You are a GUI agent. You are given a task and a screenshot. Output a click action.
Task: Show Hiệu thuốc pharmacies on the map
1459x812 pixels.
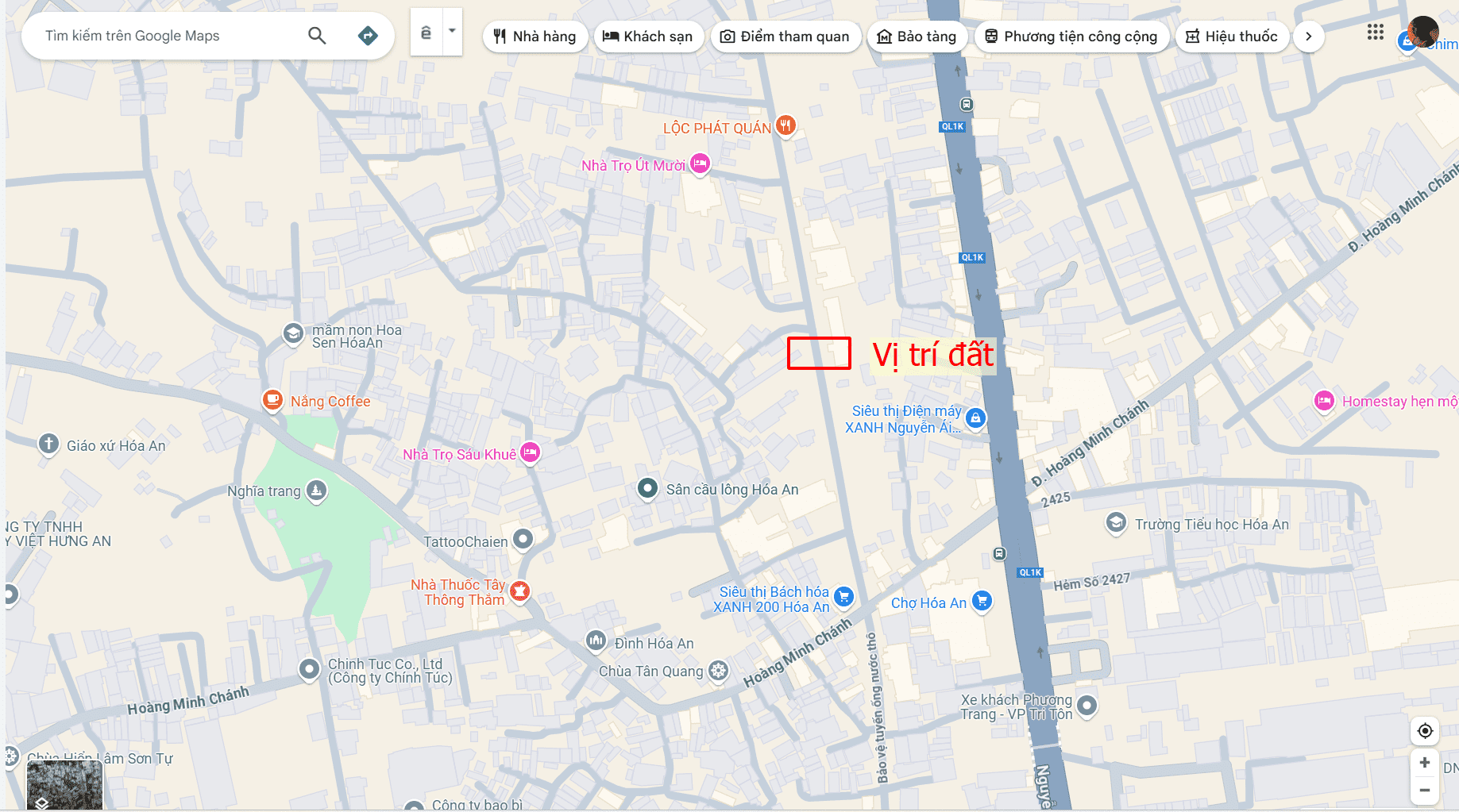pyautogui.click(x=1232, y=37)
